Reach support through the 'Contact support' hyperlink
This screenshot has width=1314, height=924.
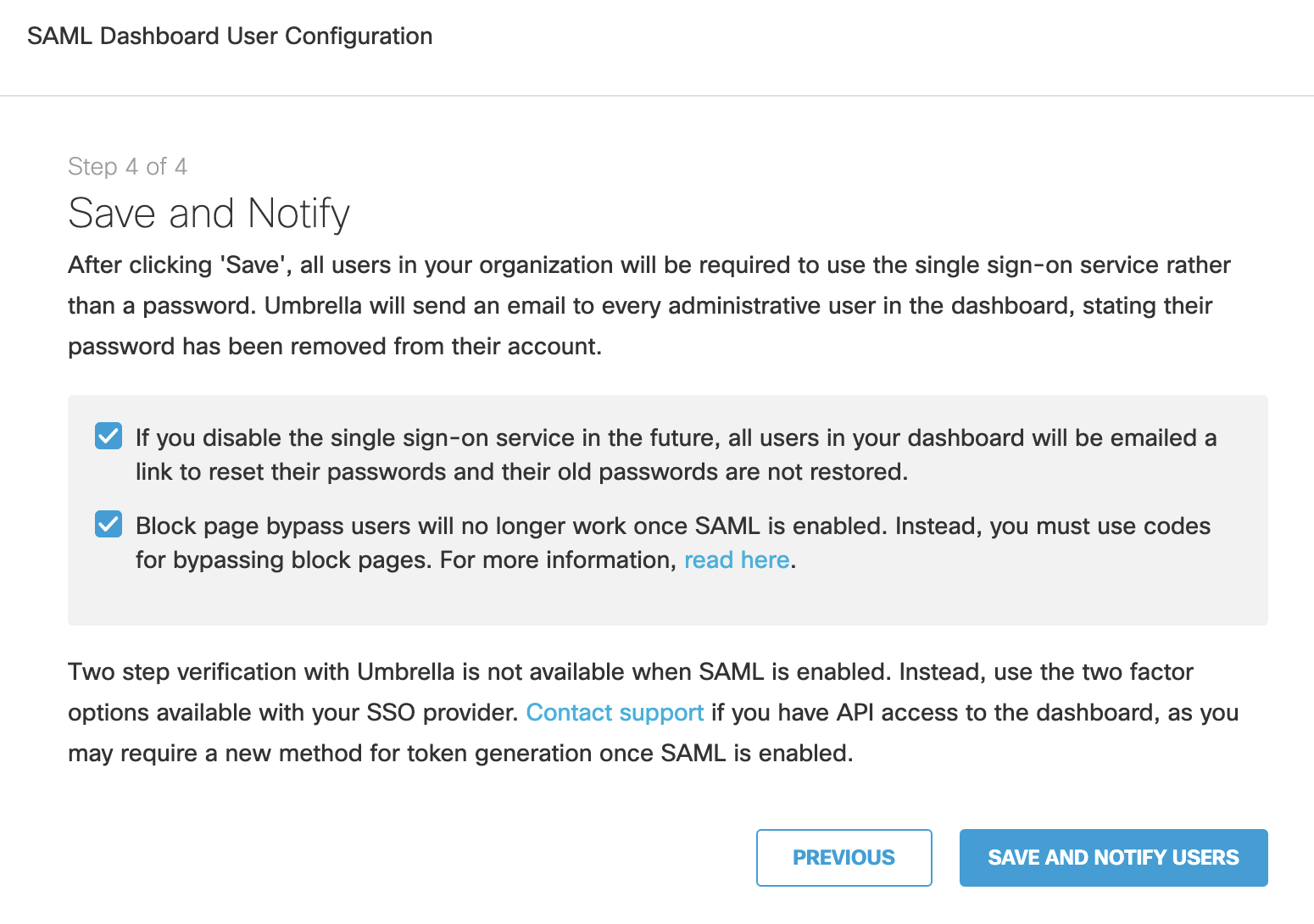tap(615, 712)
